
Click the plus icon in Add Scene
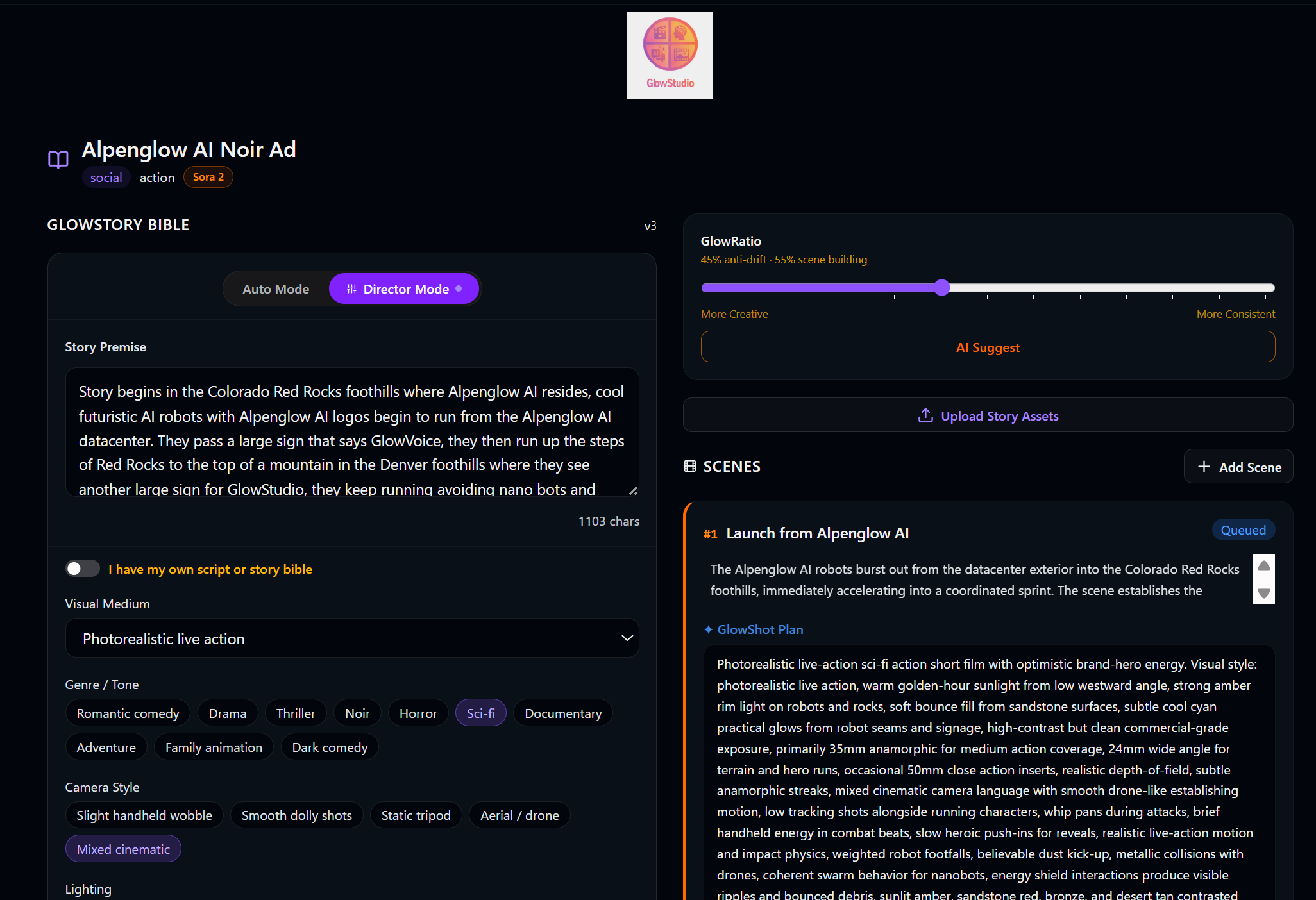click(1204, 467)
